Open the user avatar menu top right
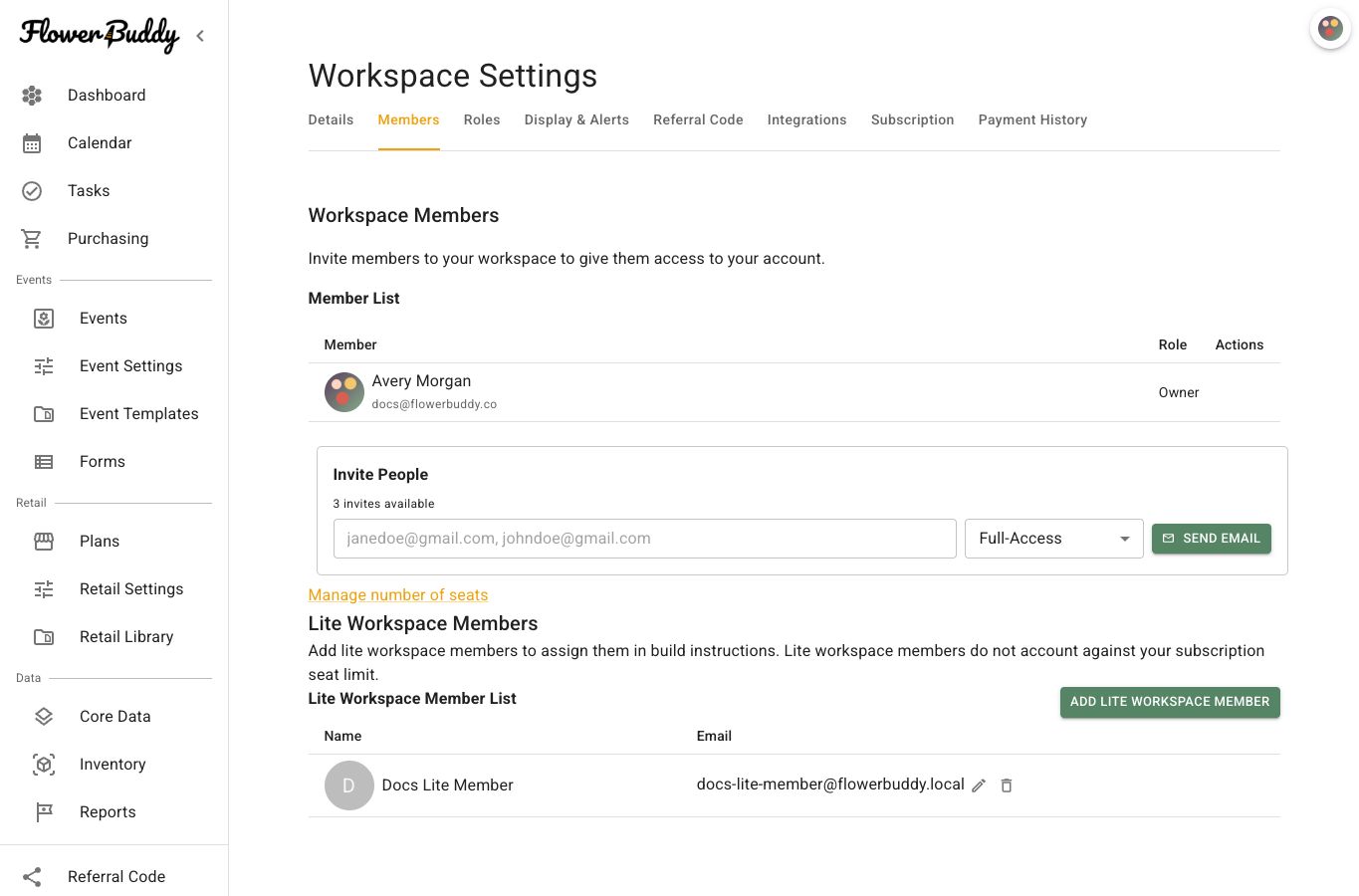Image resolution: width=1359 pixels, height=896 pixels. [x=1330, y=29]
